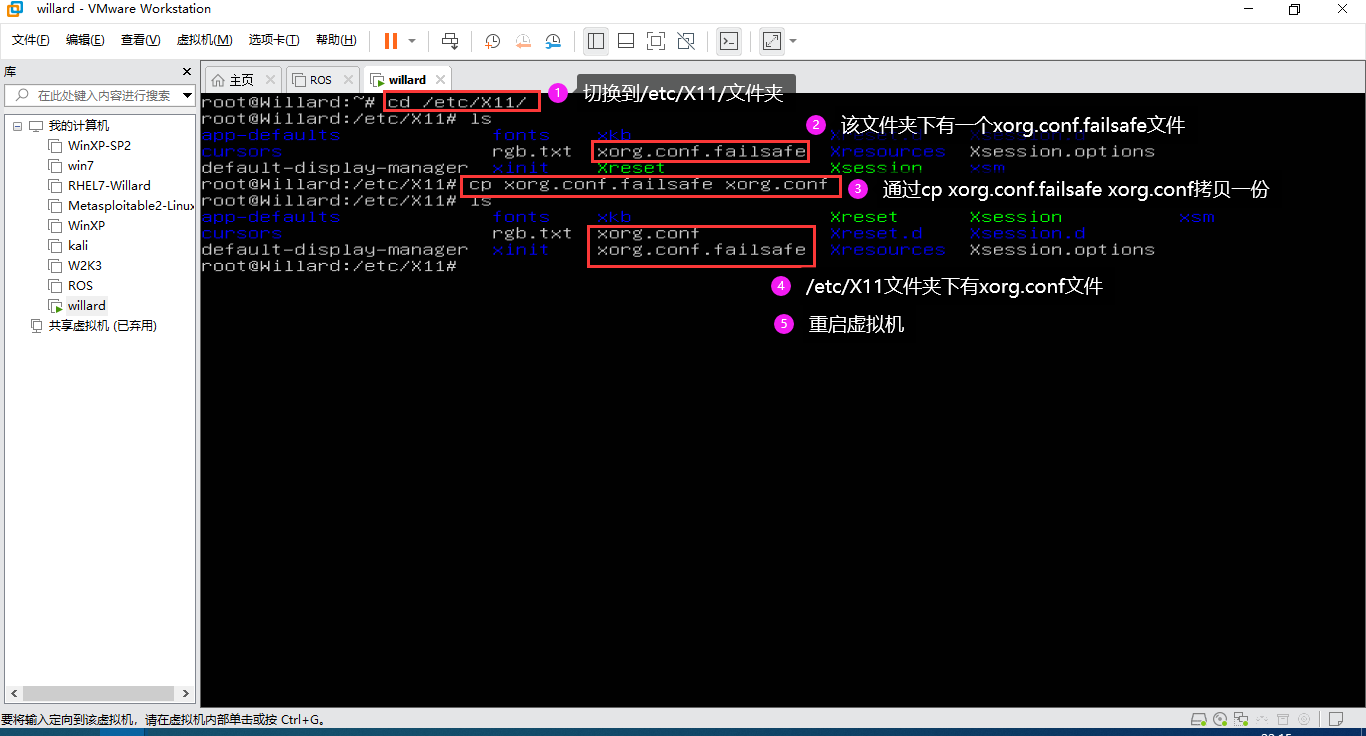
Task: Open the 选项卡(T) menu
Action: (x=274, y=40)
